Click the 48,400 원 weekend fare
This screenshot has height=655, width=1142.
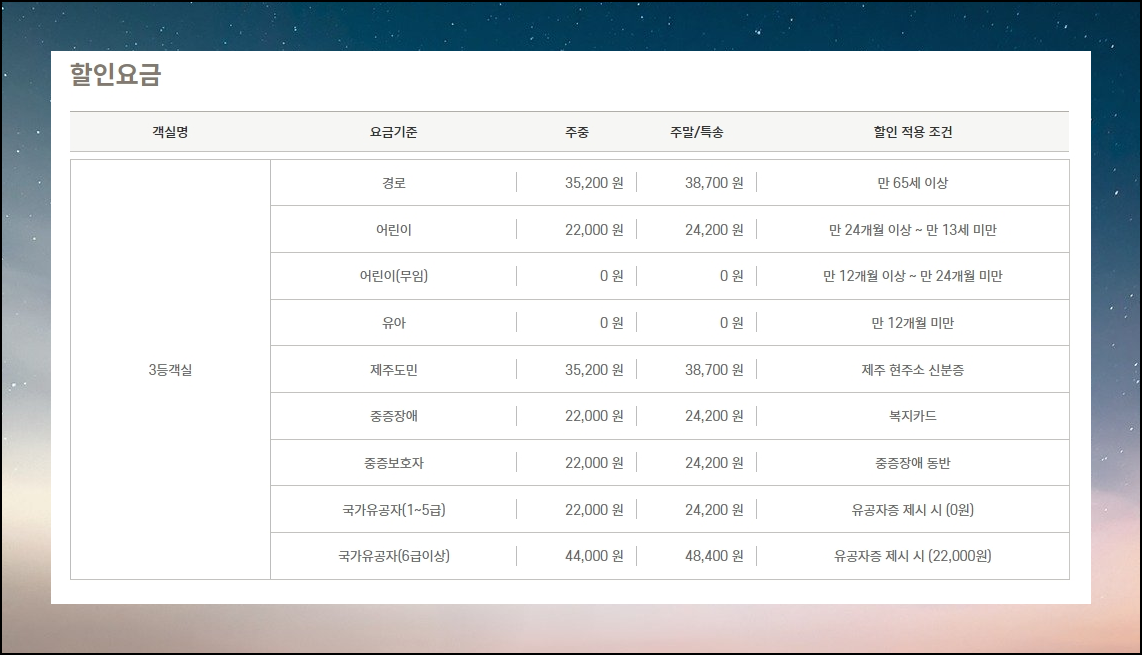point(714,556)
